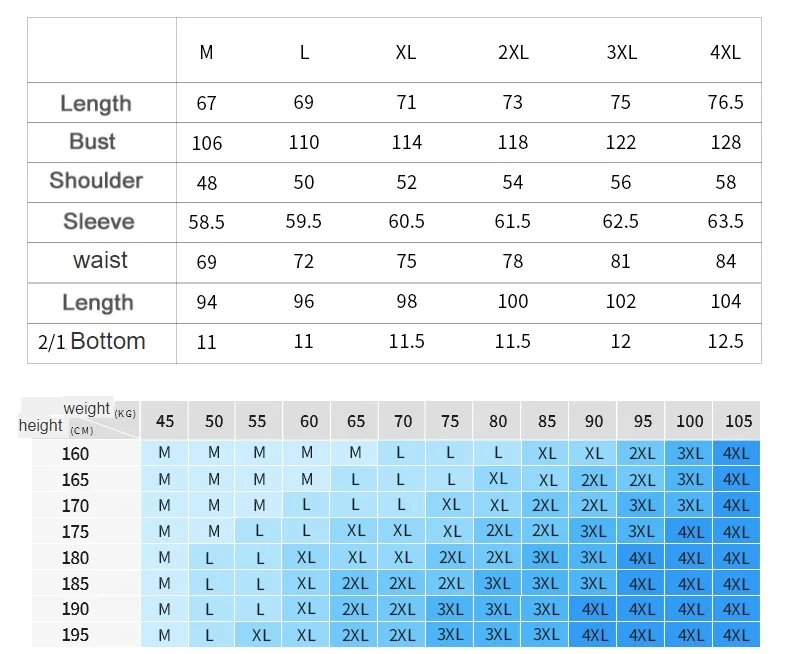Viewport: 790px width, 654px height.
Task: Click the 175 height row label
Action: click(x=75, y=532)
